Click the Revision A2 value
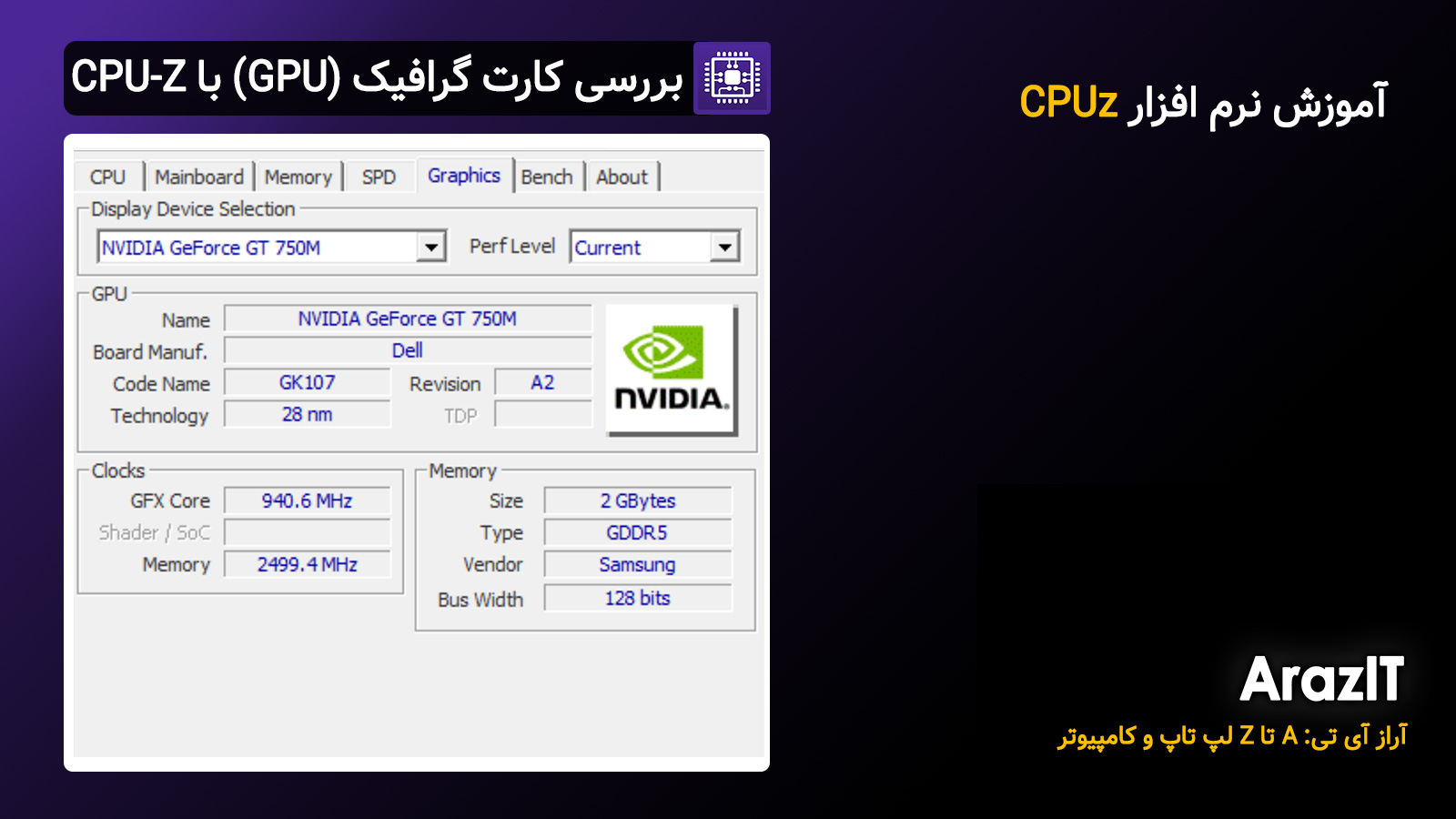The height and width of the screenshot is (819, 1456). (x=543, y=382)
